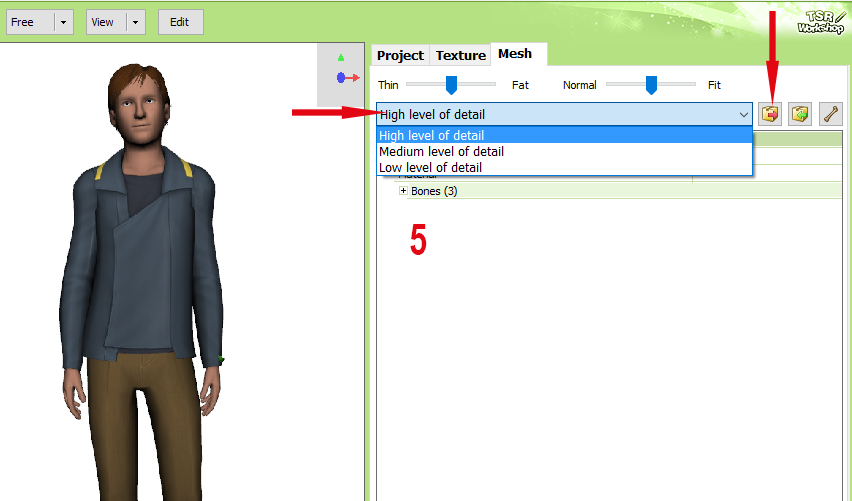Click the bone assignment icon
Screen dimensions: 852x501
831,114
